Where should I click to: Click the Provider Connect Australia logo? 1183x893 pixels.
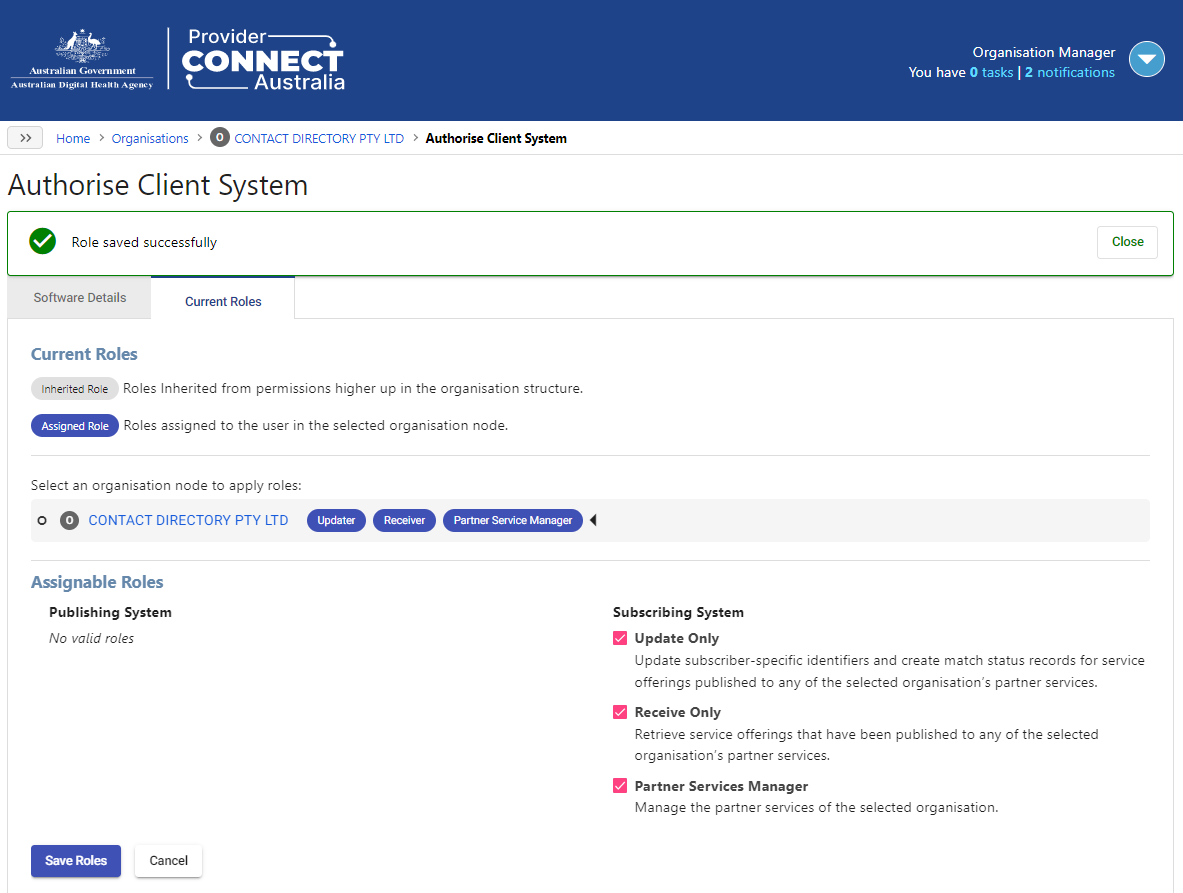[x=261, y=60]
